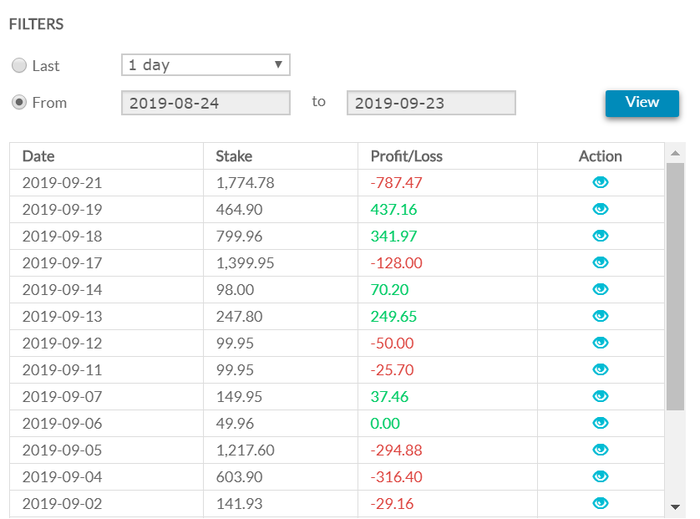View details for 2019-09-05 entry
The image size is (700, 519).
(x=600, y=450)
